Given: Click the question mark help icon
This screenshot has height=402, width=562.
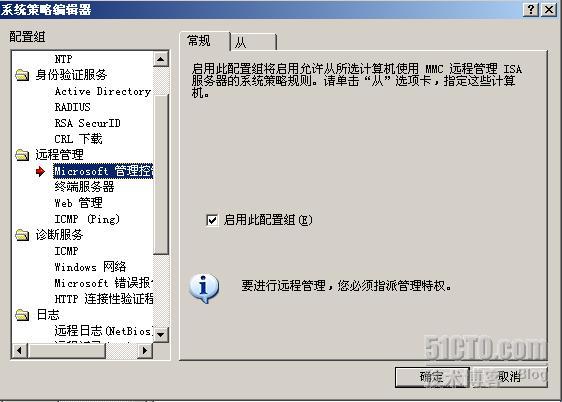Looking at the screenshot, I should (531, 9).
